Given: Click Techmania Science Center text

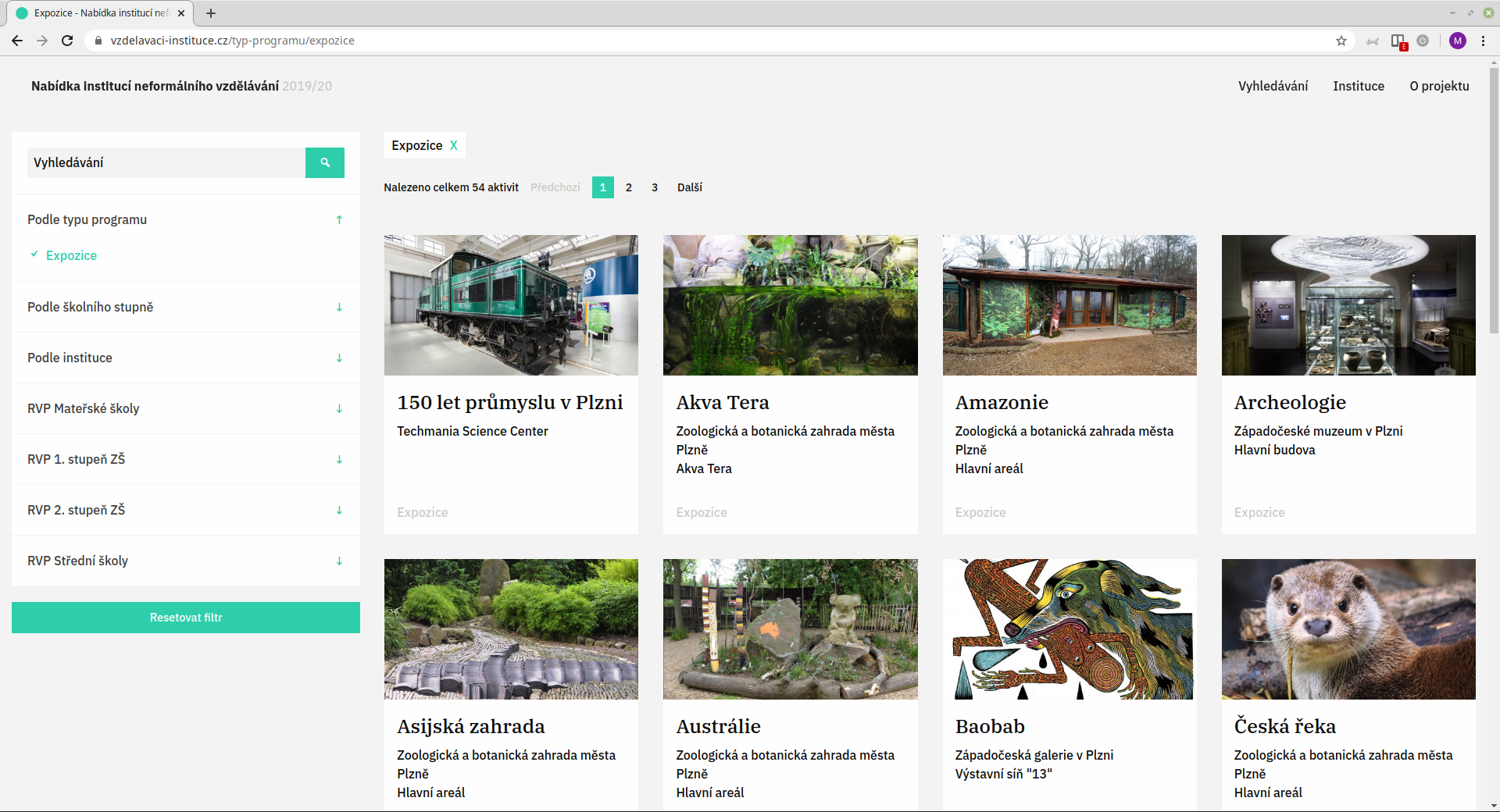Looking at the screenshot, I should 473,431.
